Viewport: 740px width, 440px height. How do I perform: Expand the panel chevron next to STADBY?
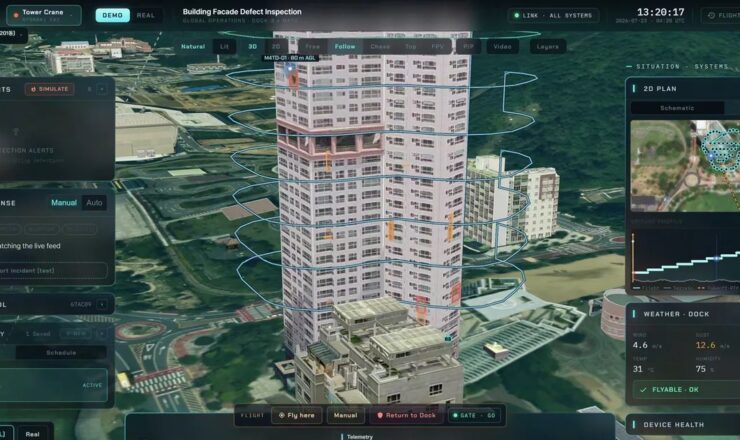pos(102,305)
